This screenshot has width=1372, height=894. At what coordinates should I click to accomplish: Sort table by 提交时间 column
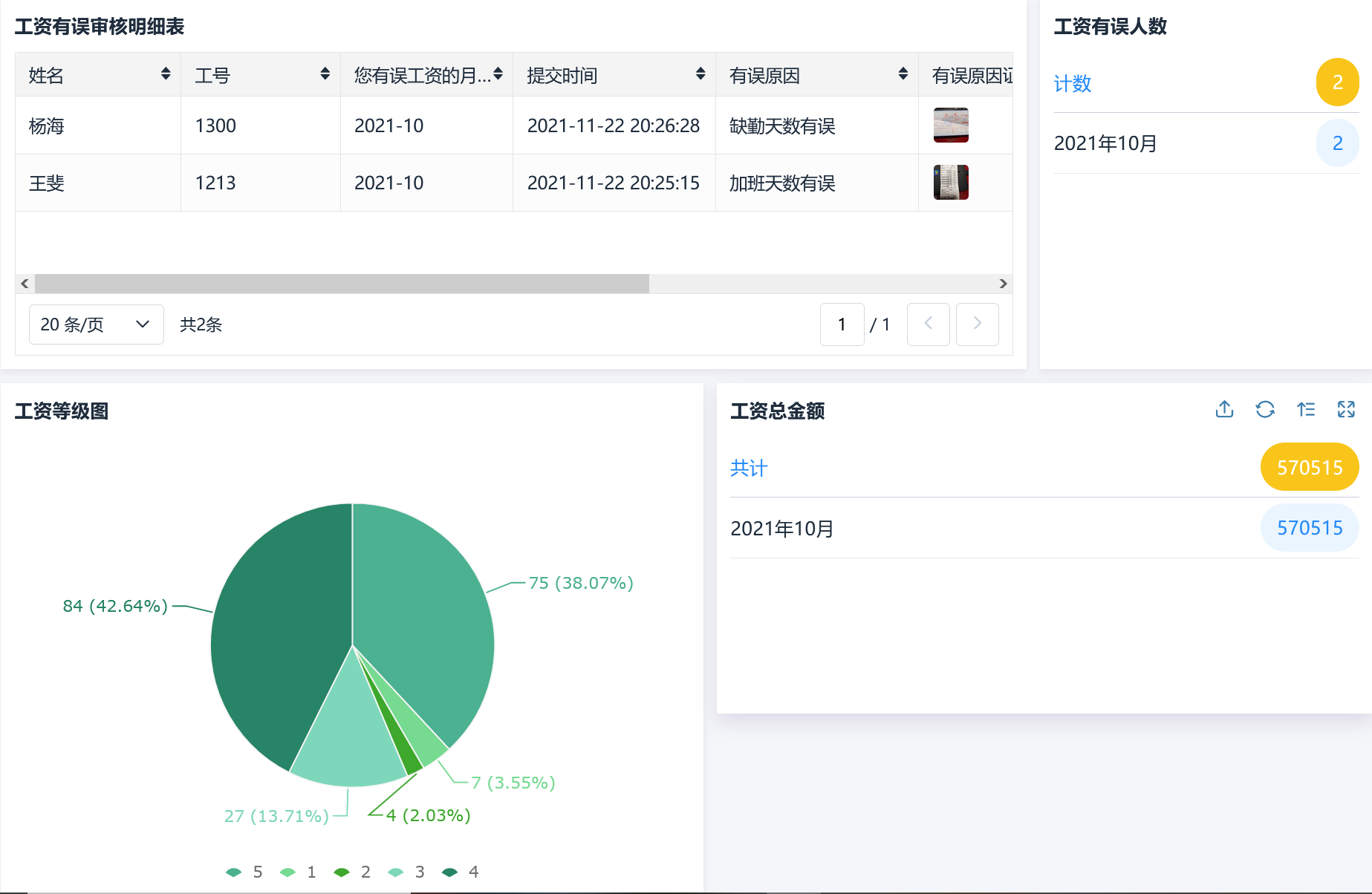coord(700,74)
